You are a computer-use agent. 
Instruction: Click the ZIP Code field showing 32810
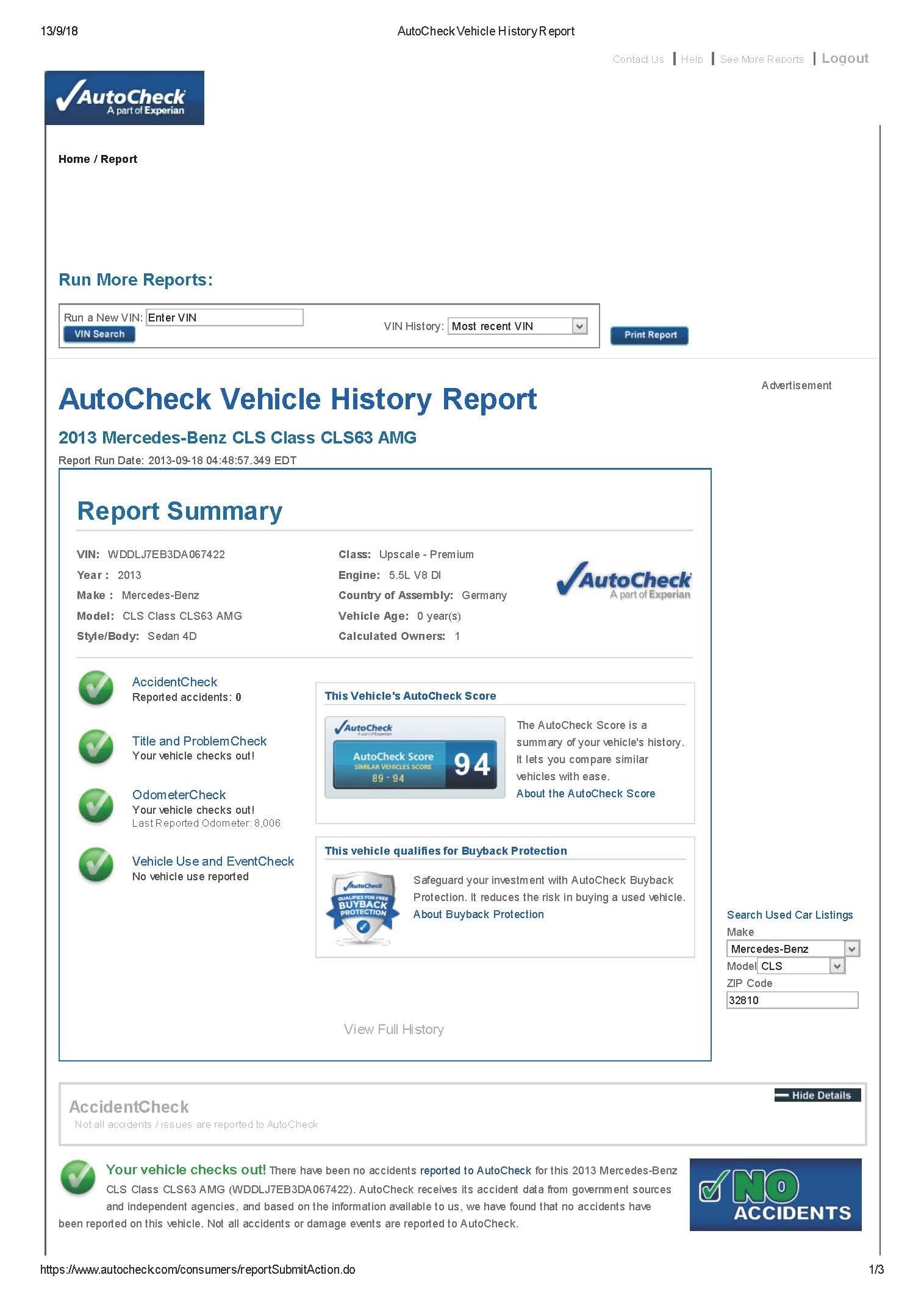tap(792, 1000)
